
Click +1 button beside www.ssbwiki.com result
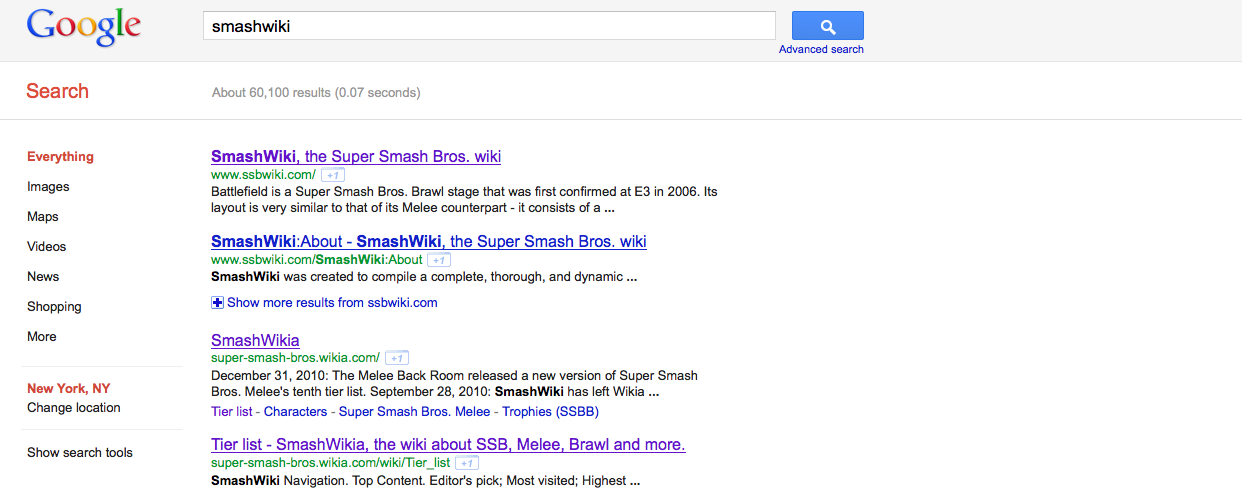coord(333,175)
